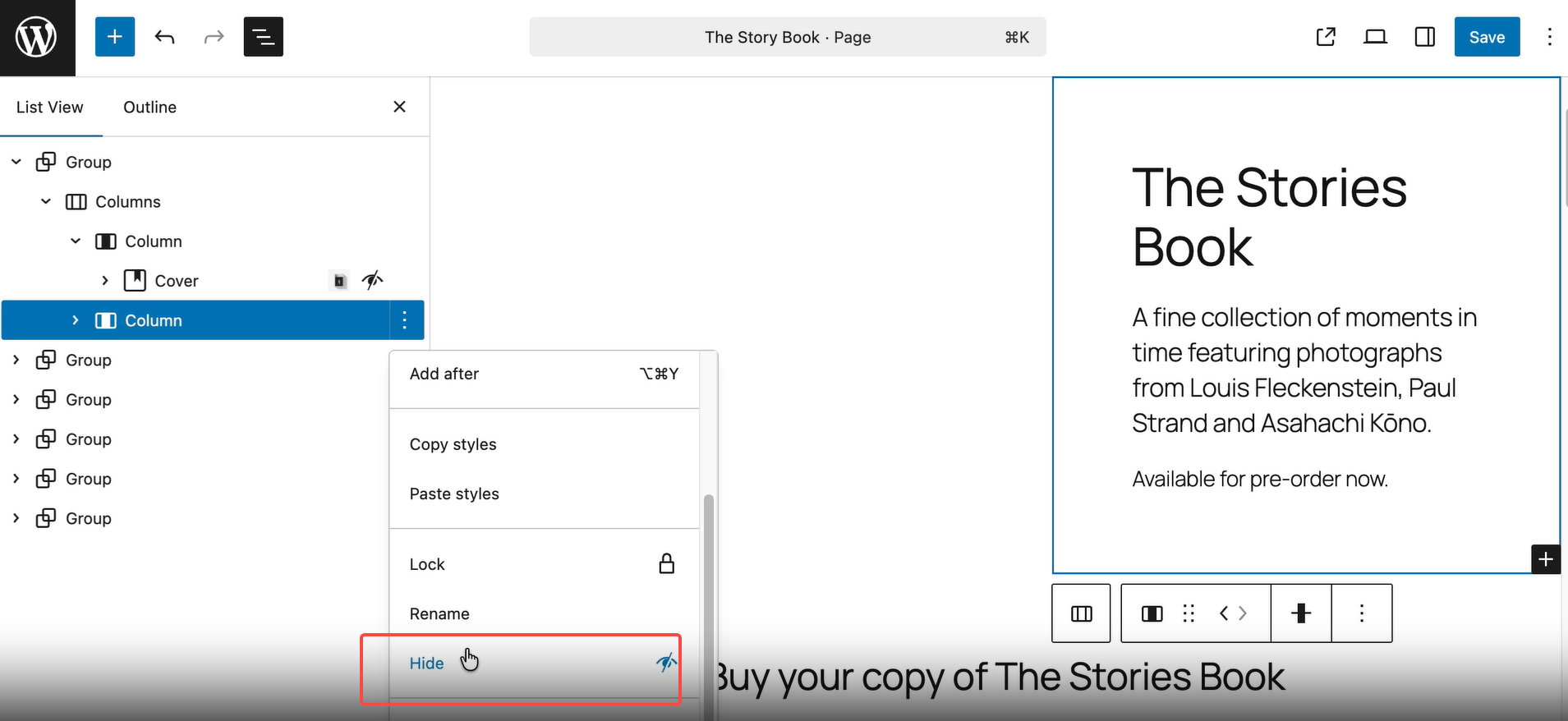The width and height of the screenshot is (1568, 721).
Task: Click the context menu scrollbar
Action: click(708, 575)
